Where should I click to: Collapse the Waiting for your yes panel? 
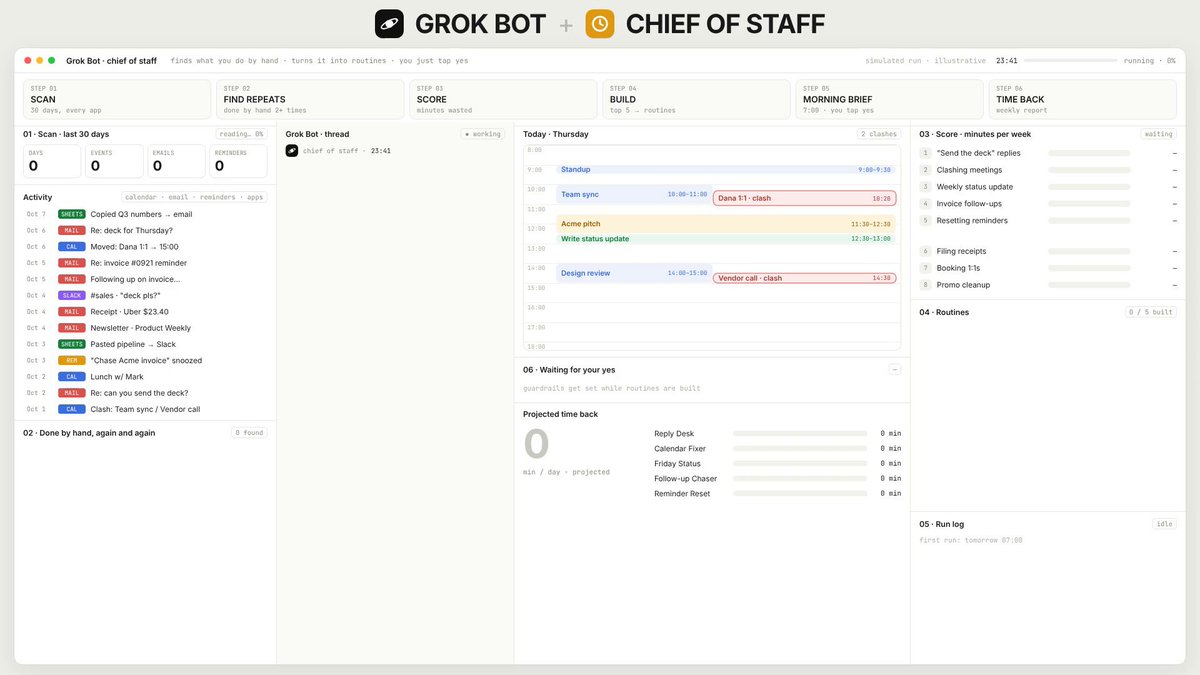[895, 370]
